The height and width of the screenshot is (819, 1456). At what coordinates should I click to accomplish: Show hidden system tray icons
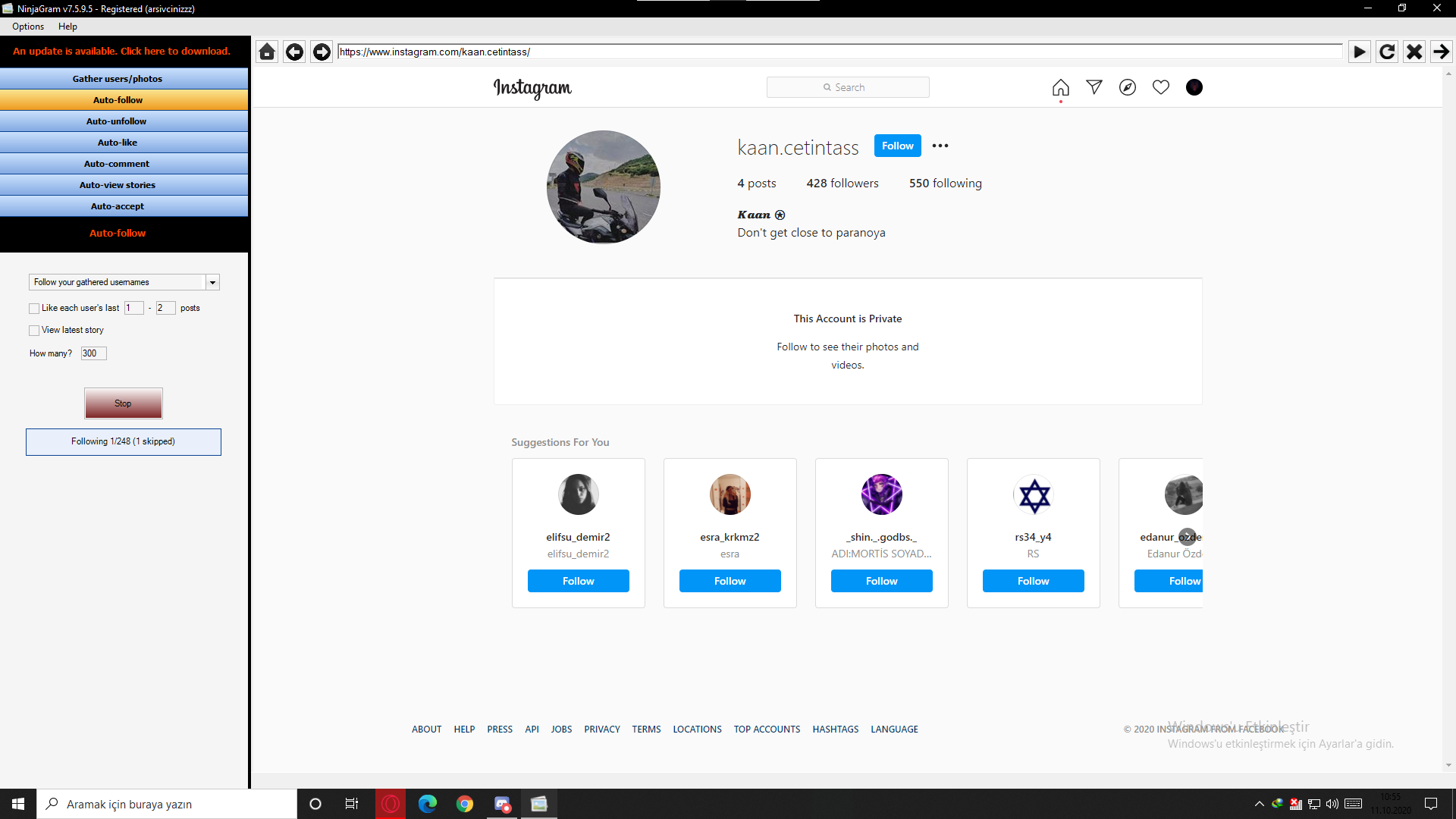tap(1259, 804)
